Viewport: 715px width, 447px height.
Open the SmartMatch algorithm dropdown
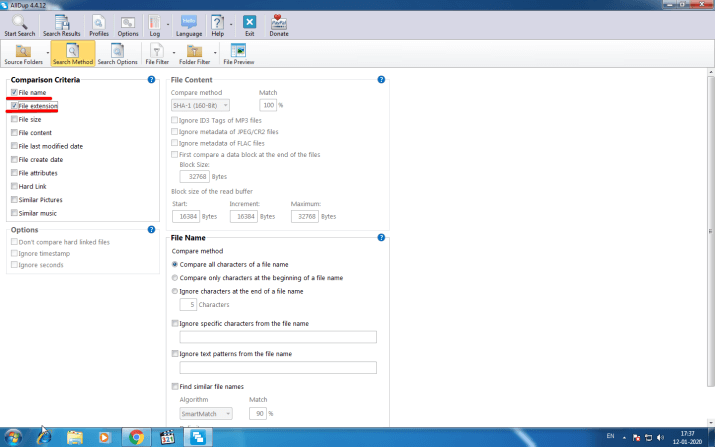pyautogui.click(x=206, y=413)
